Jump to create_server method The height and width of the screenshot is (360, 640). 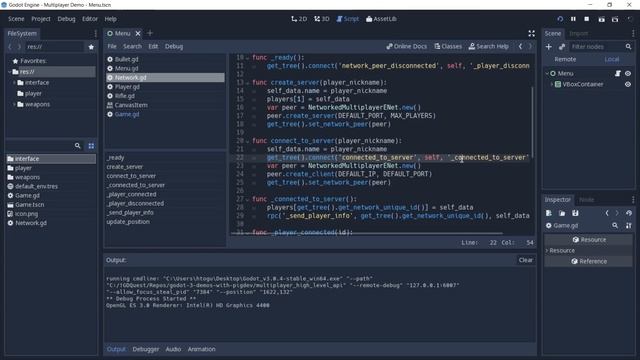pos(124,167)
